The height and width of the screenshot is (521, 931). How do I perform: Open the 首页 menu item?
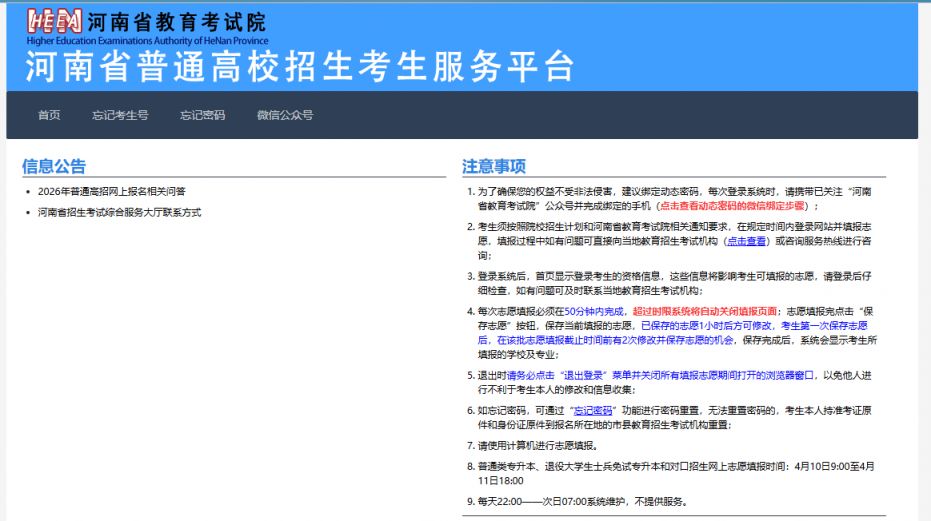(x=49, y=115)
